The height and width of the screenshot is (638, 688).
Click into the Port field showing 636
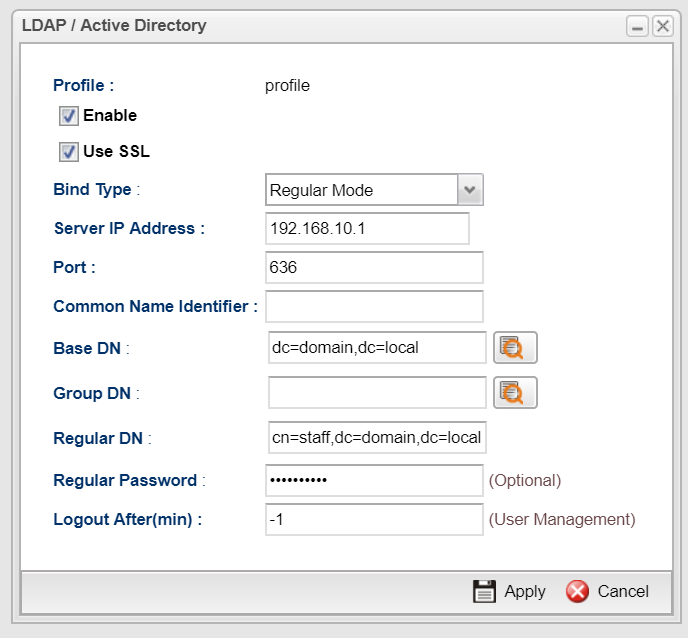[x=374, y=267]
